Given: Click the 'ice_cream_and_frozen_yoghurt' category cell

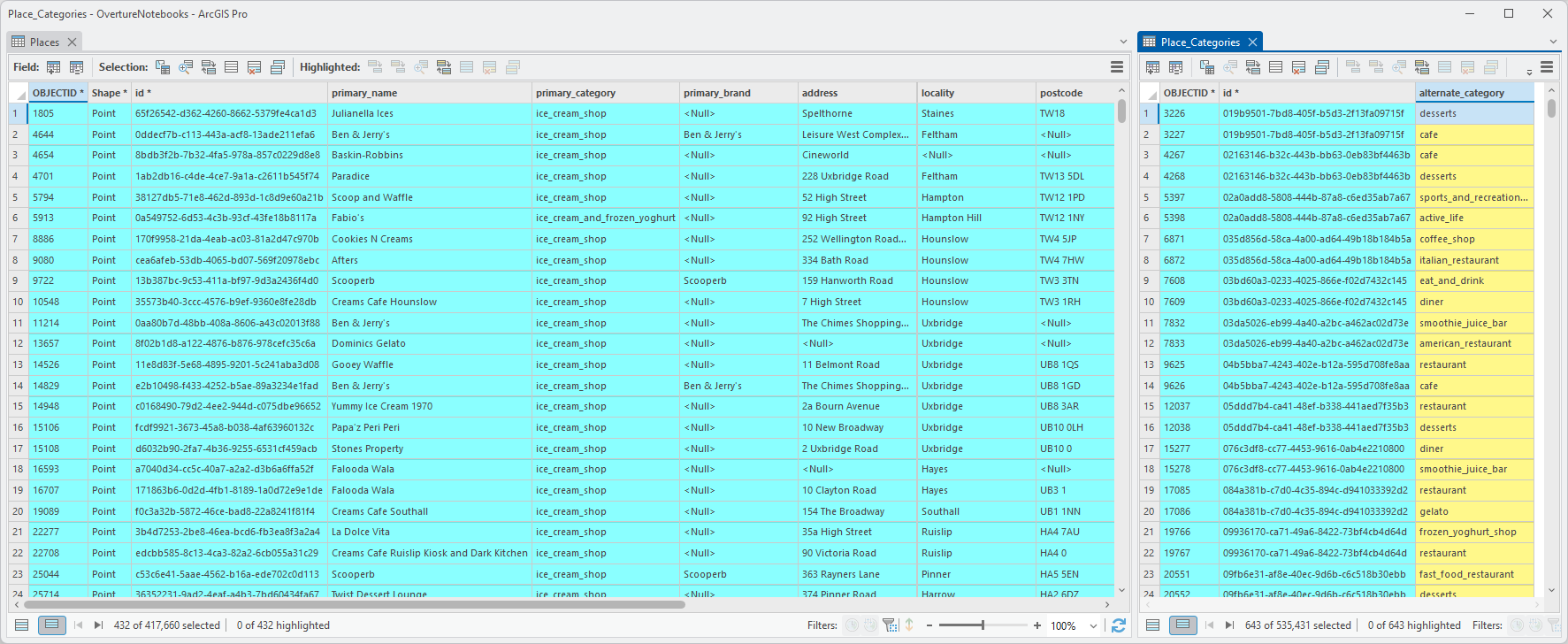Looking at the screenshot, I should coord(606,218).
